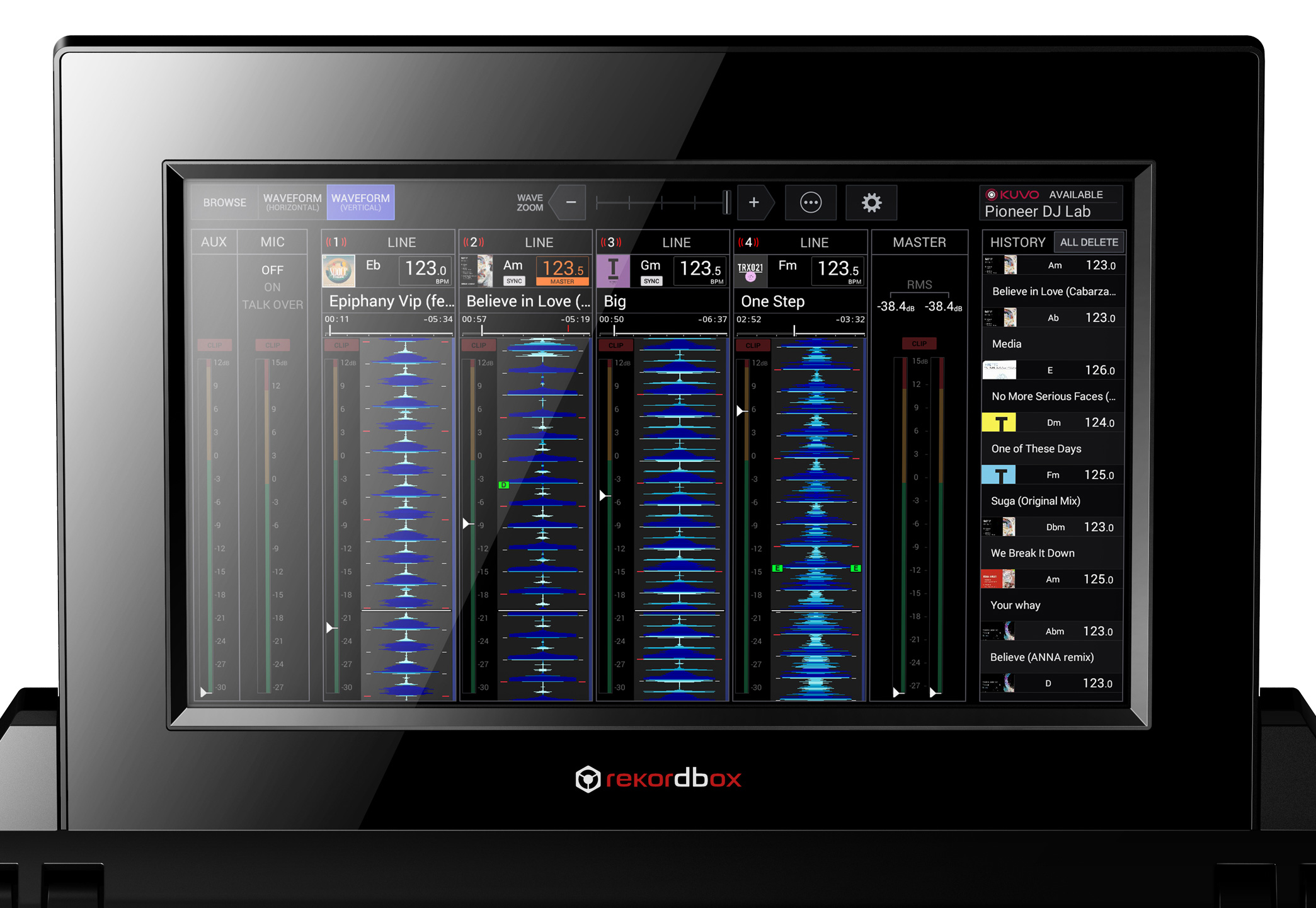Select the MIC channel header
This screenshot has width=1316, height=908.
pyautogui.click(x=272, y=242)
